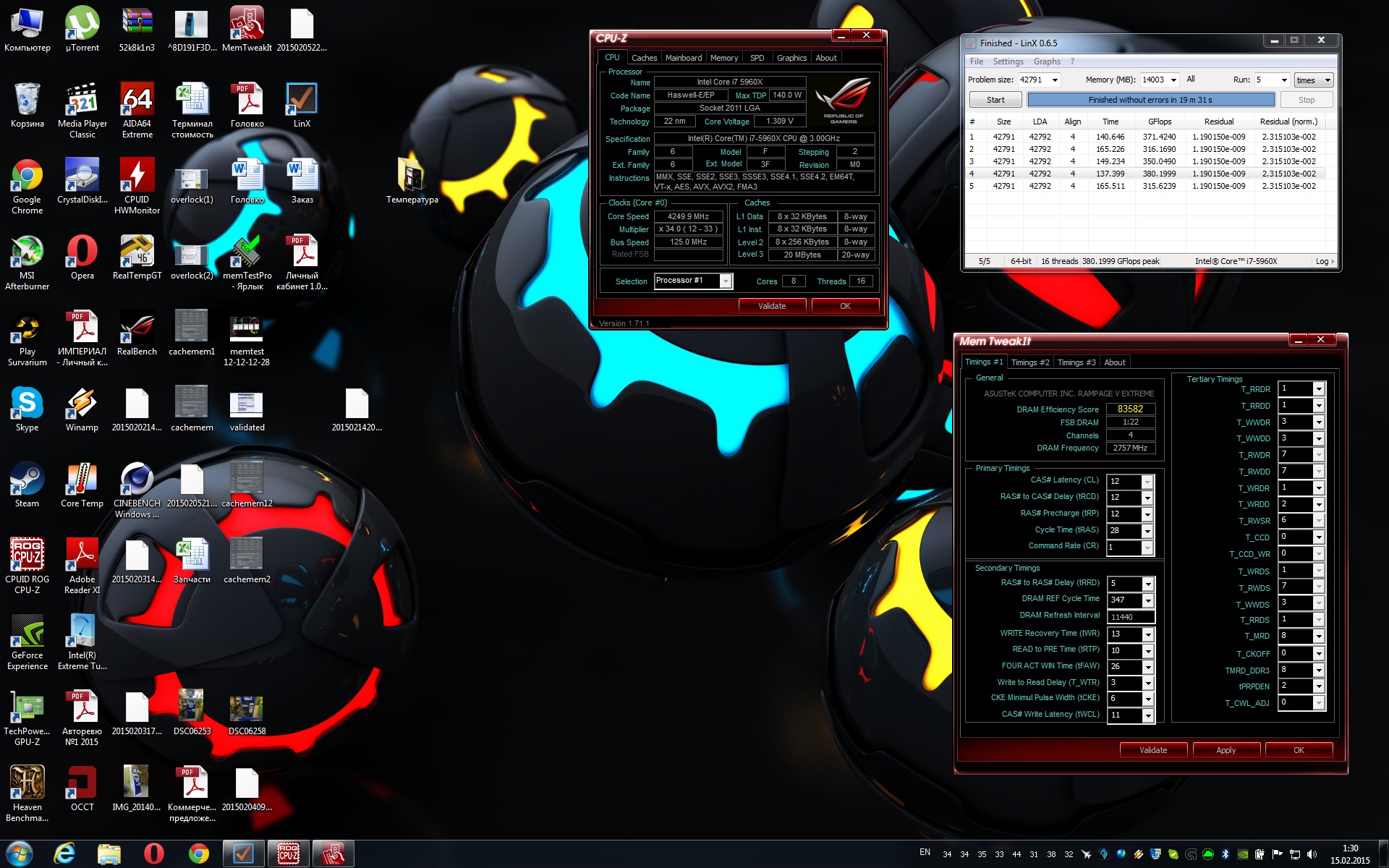Launch the MSI Afterburner desktop icon
The width and height of the screenshot is (1389, 868).
click(x=27, y=252)
